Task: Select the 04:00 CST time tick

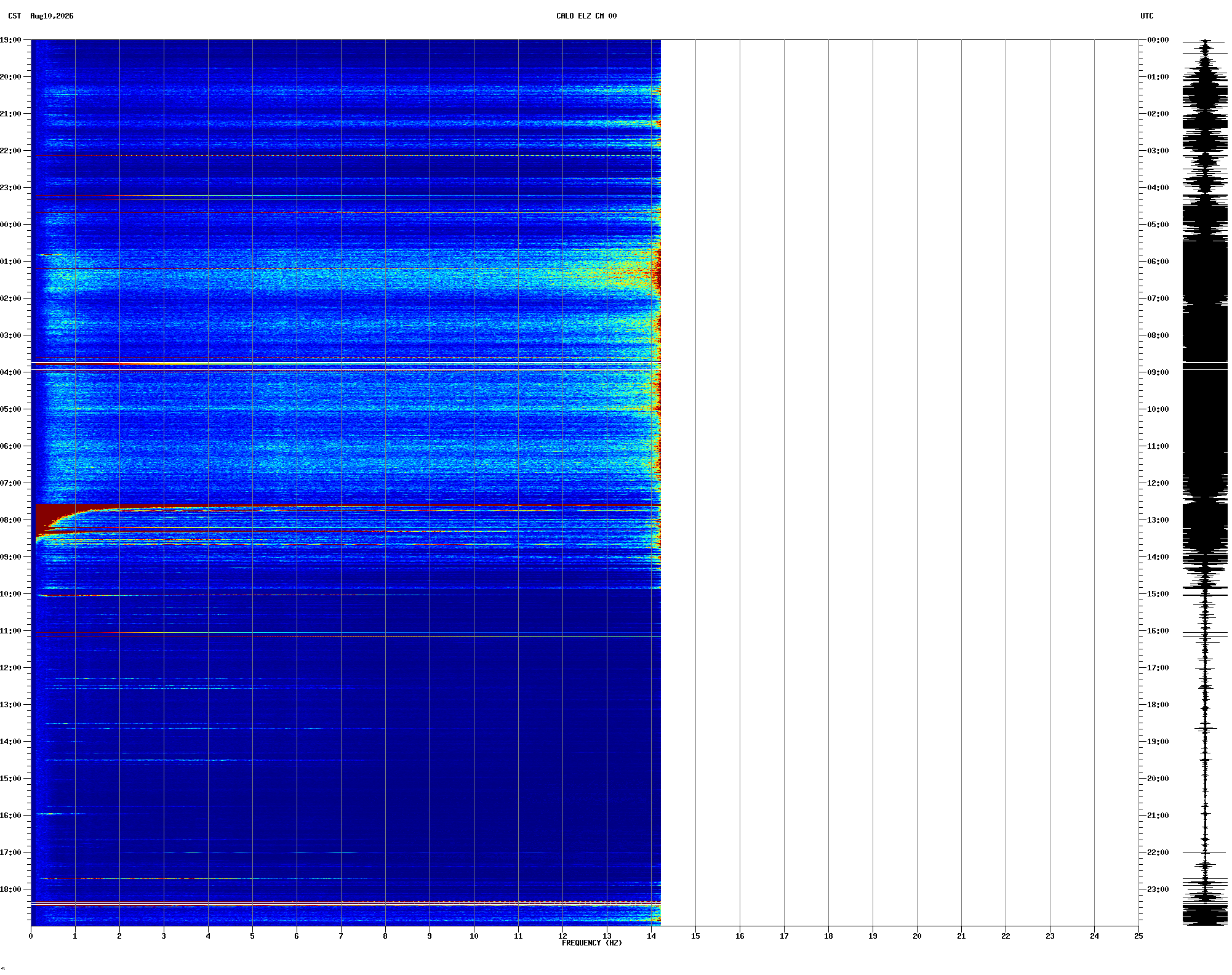Action: tap(11, 372)
